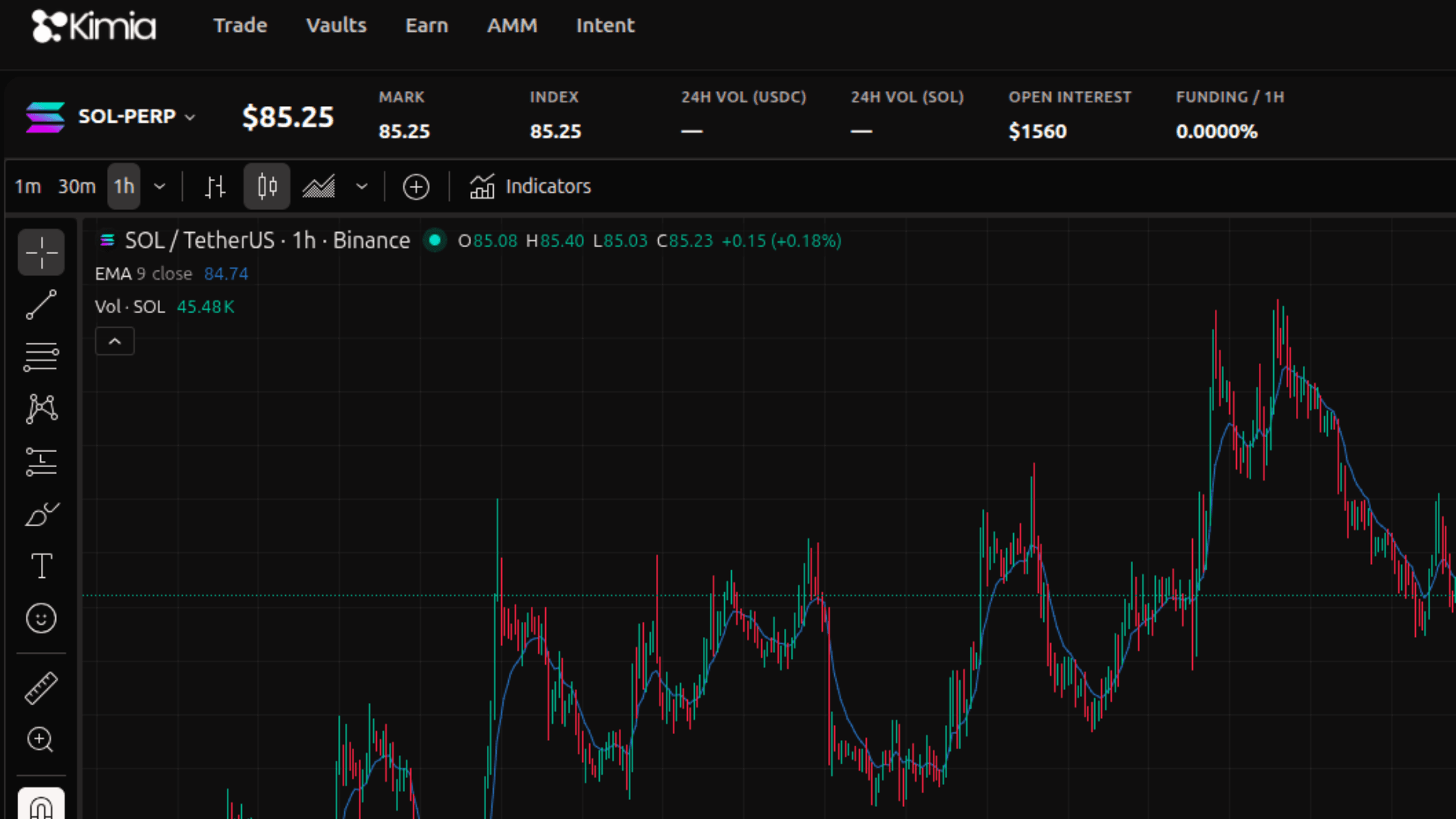Viewport: 1456px width, 819px height.
Task: Select the text annotation tool
Action: pos(41,566)
